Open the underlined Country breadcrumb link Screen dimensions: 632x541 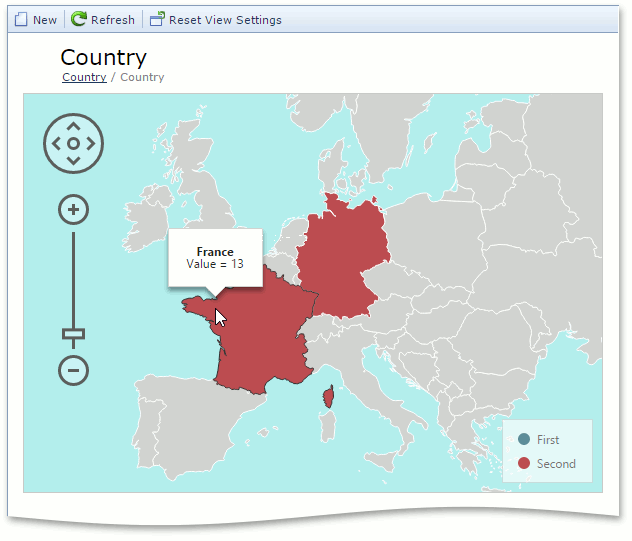(x=84, y=77)
